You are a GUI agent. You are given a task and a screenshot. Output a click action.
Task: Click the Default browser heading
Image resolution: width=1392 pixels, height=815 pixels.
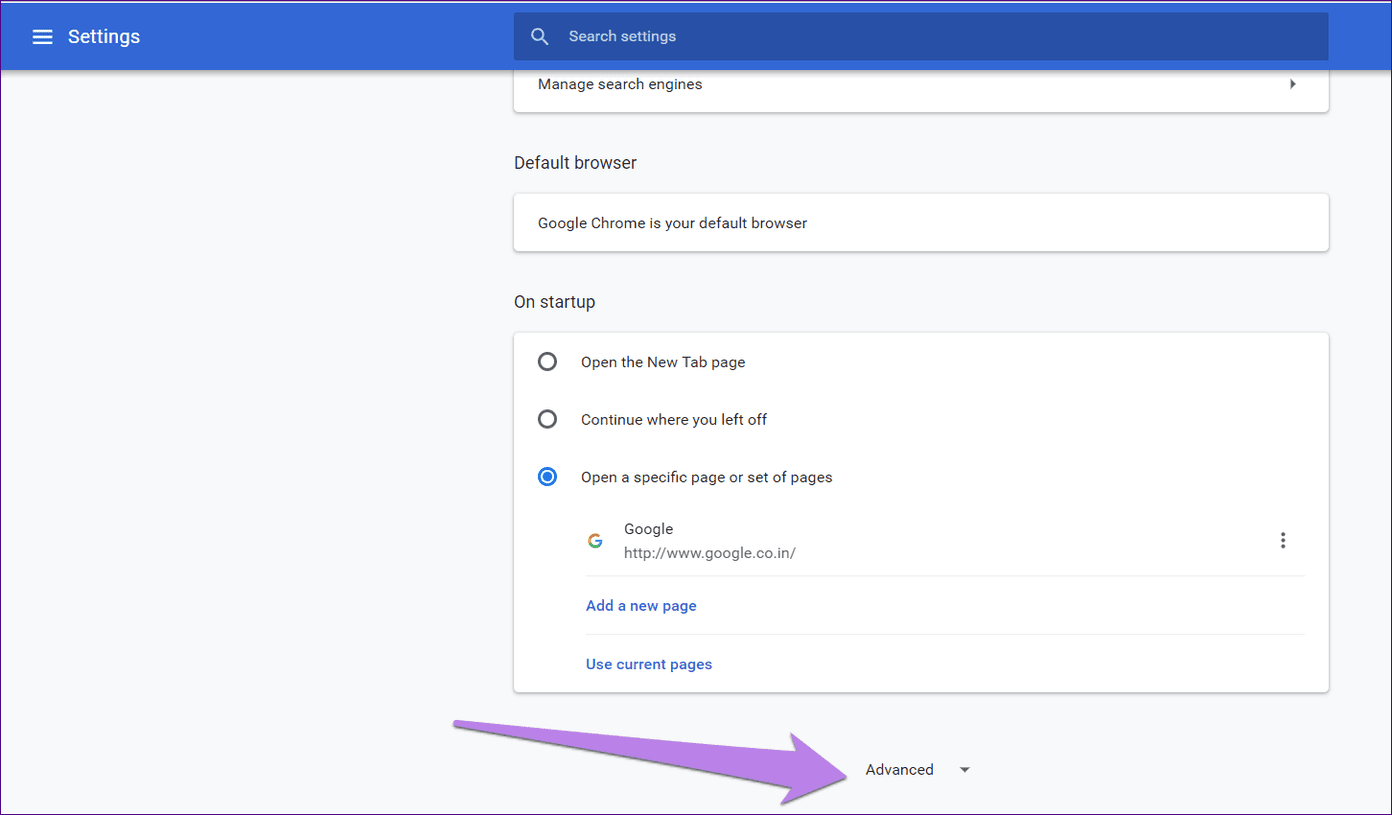pos(575,163)
